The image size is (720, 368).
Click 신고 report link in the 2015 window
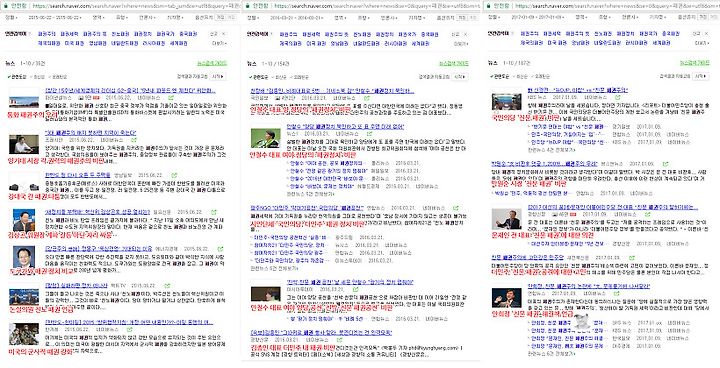tap(214, 34)
